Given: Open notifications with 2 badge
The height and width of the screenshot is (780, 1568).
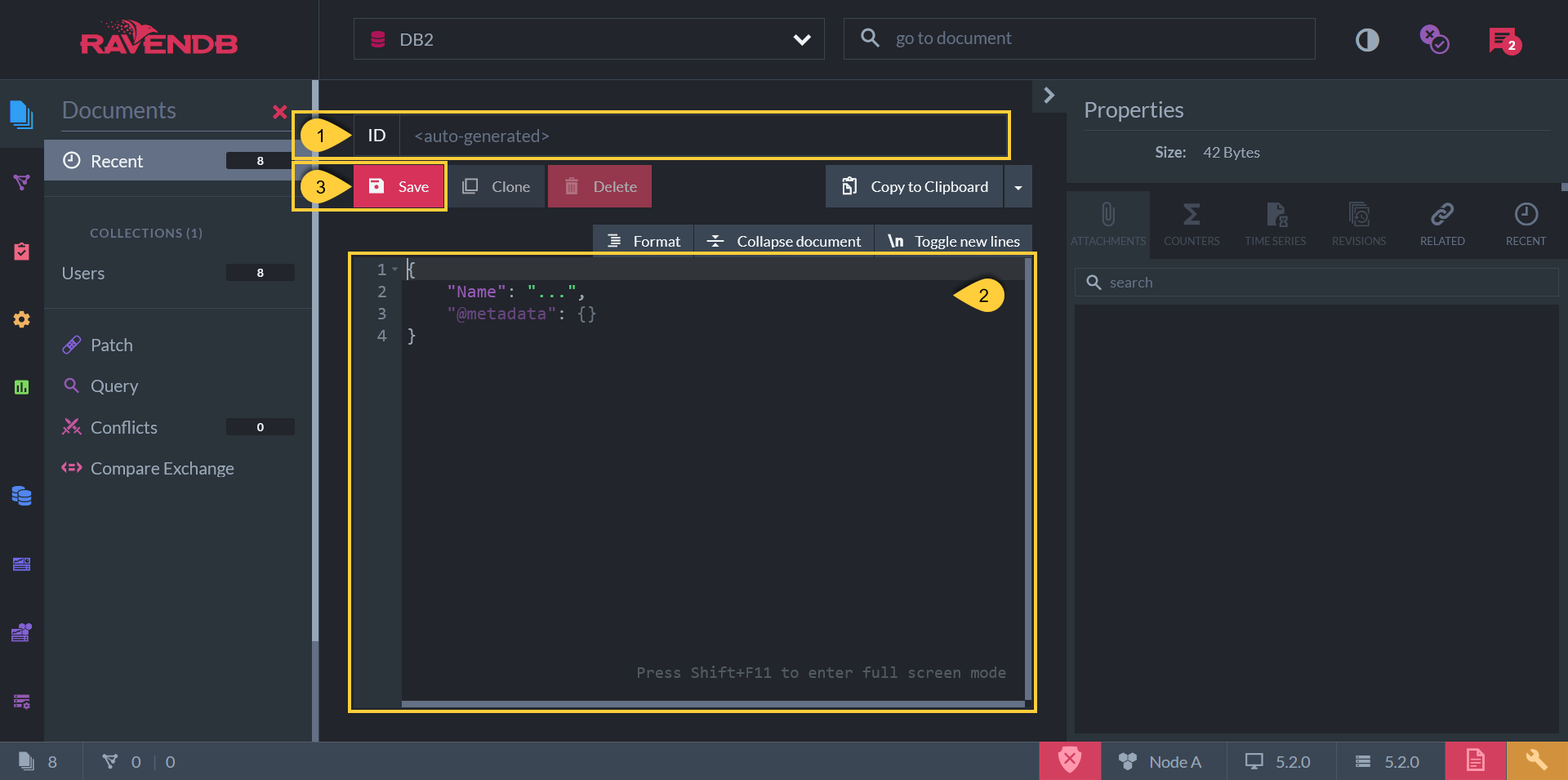Looking at the screenshot, I should [1504, 40].
